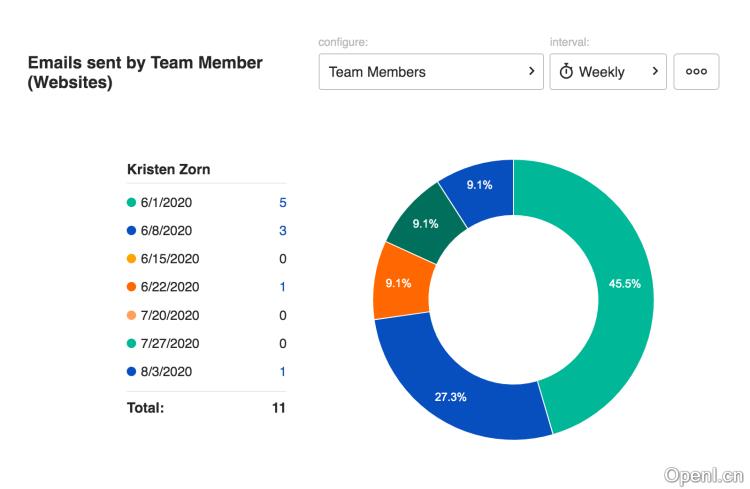
Task: Click the count 1 link for 8/3/2020
Action: tap(282, 372)
